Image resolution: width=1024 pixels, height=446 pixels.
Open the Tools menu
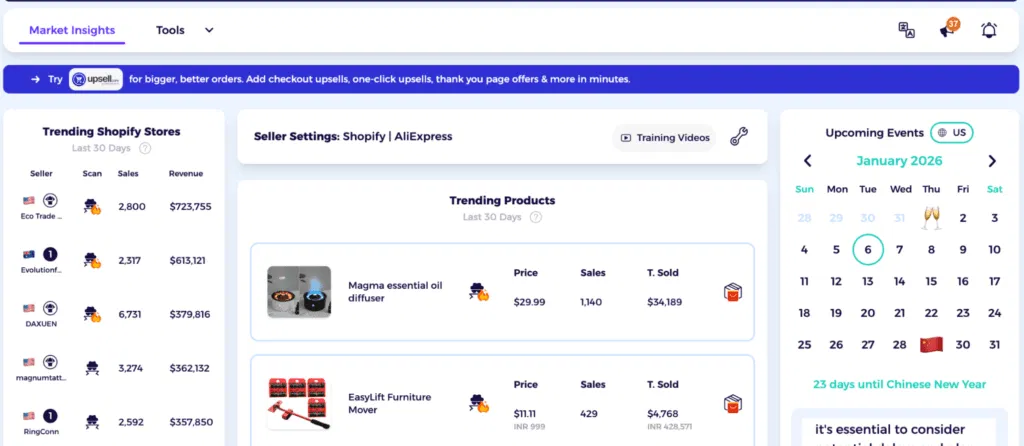click(x=170, y=30)
